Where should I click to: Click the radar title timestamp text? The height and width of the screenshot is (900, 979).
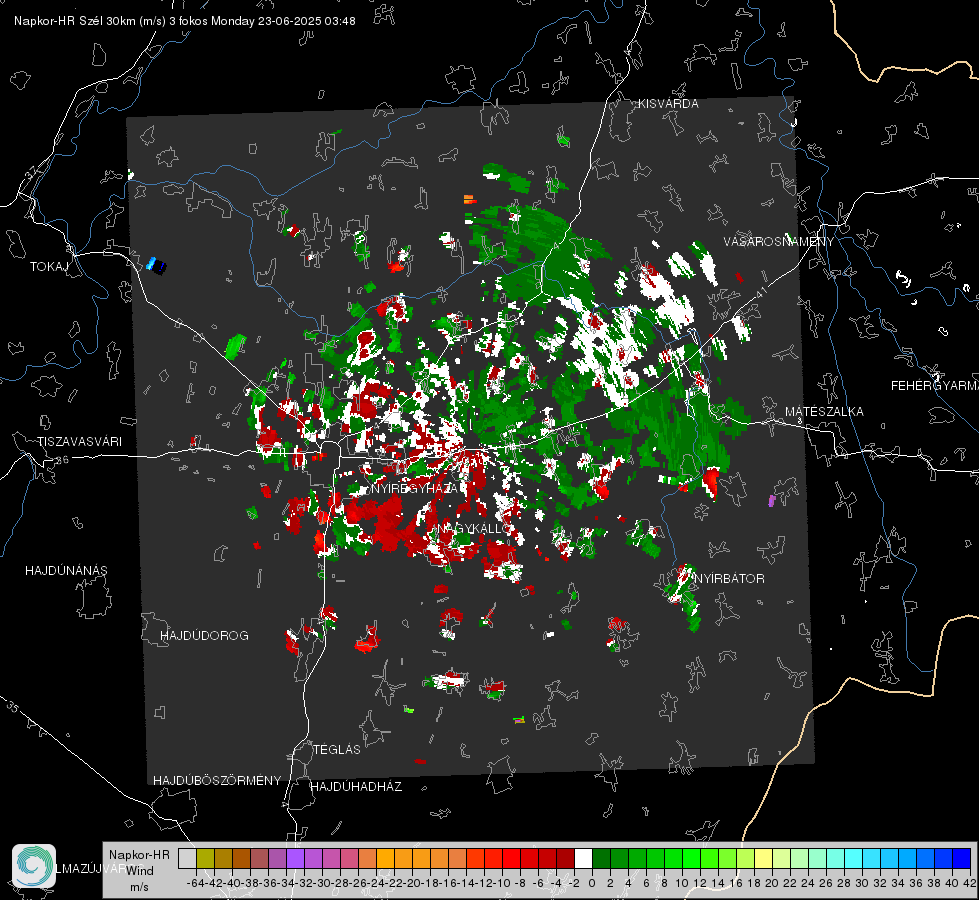[185, 21]
